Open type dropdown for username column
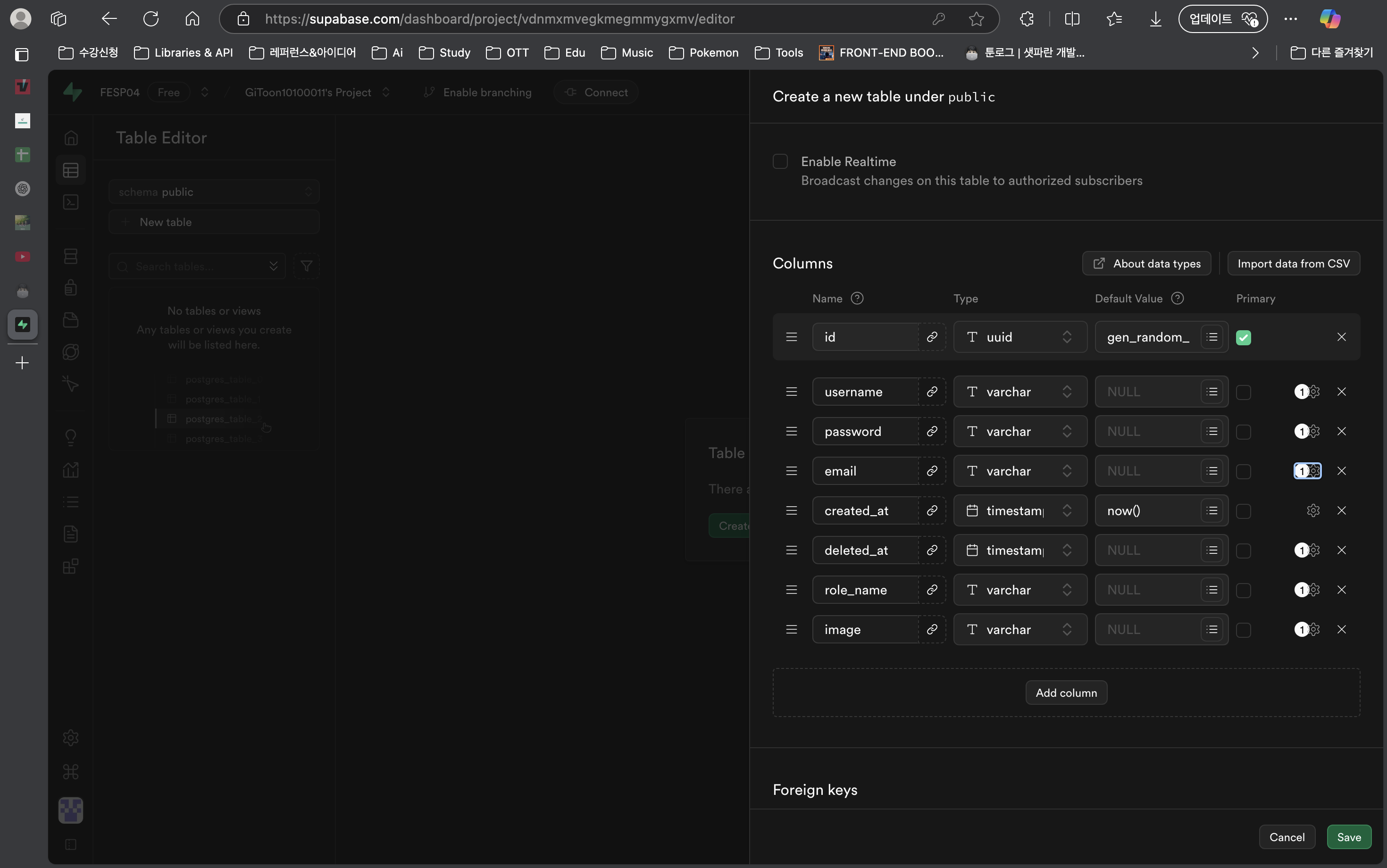 [1020, 392]
